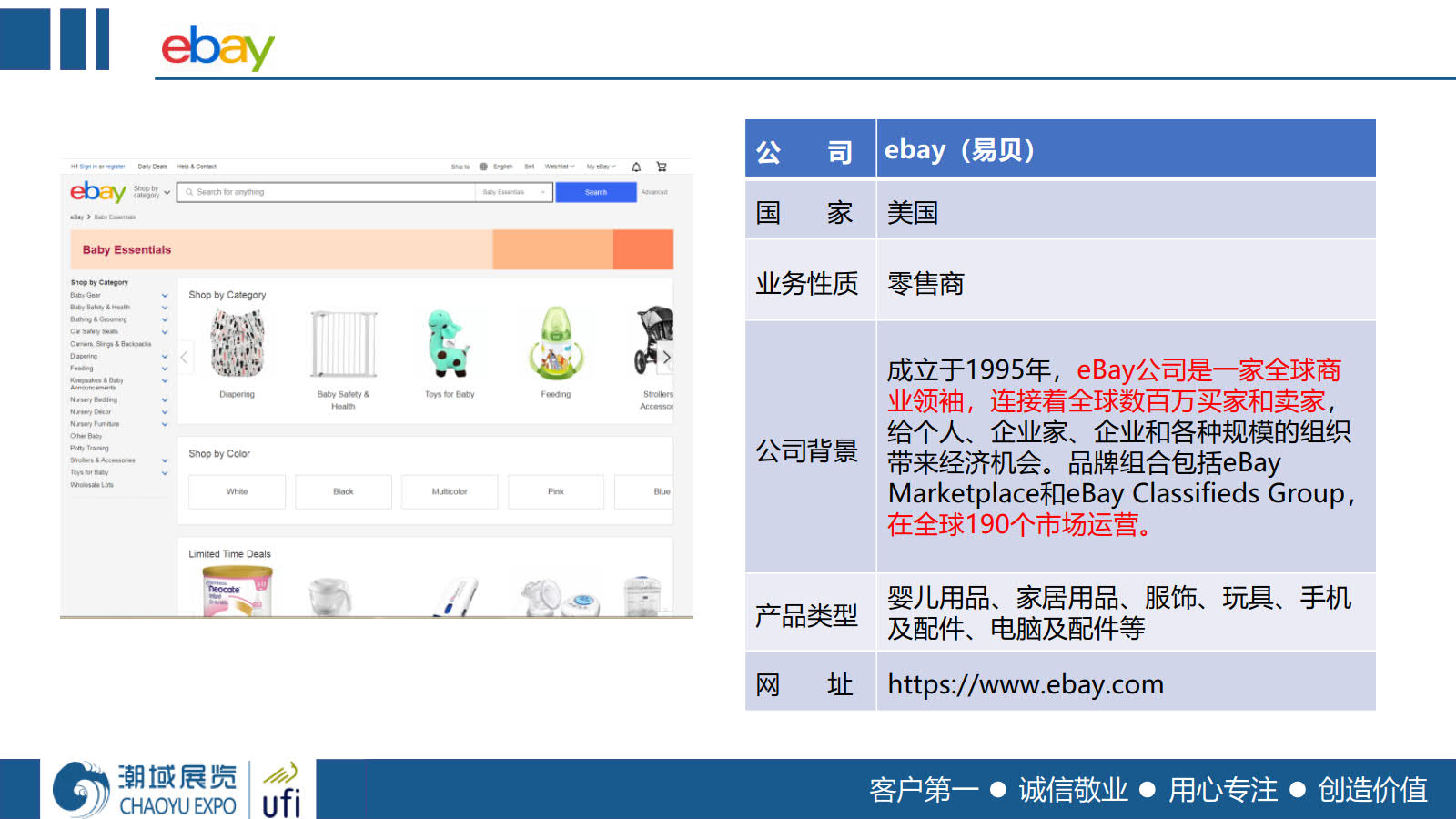Image resolution: width=1456 pixels, height=819 pixels.
Task: Click the Other Baby category
Action: [86, 436]
